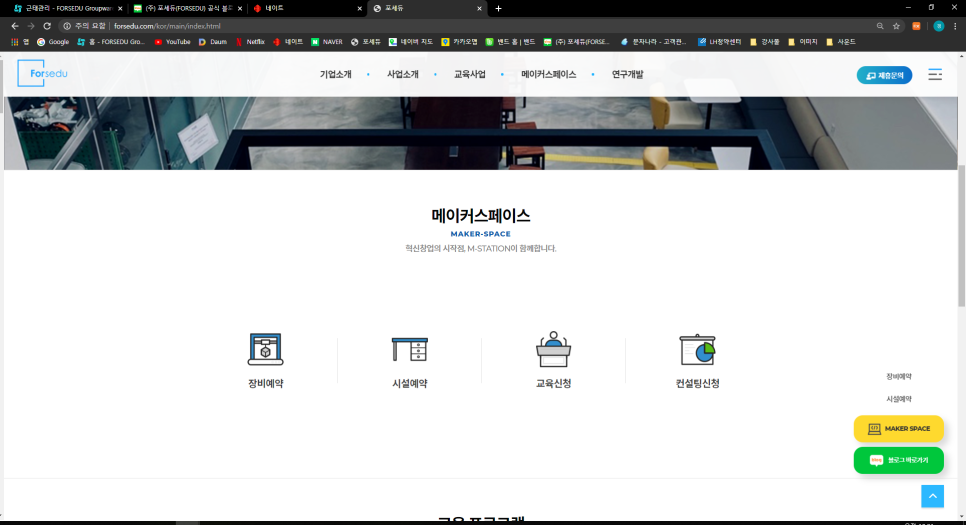Viewport: 966px width, 525px height.
Task: Open the Netflix bookmark
Action: 250,42
